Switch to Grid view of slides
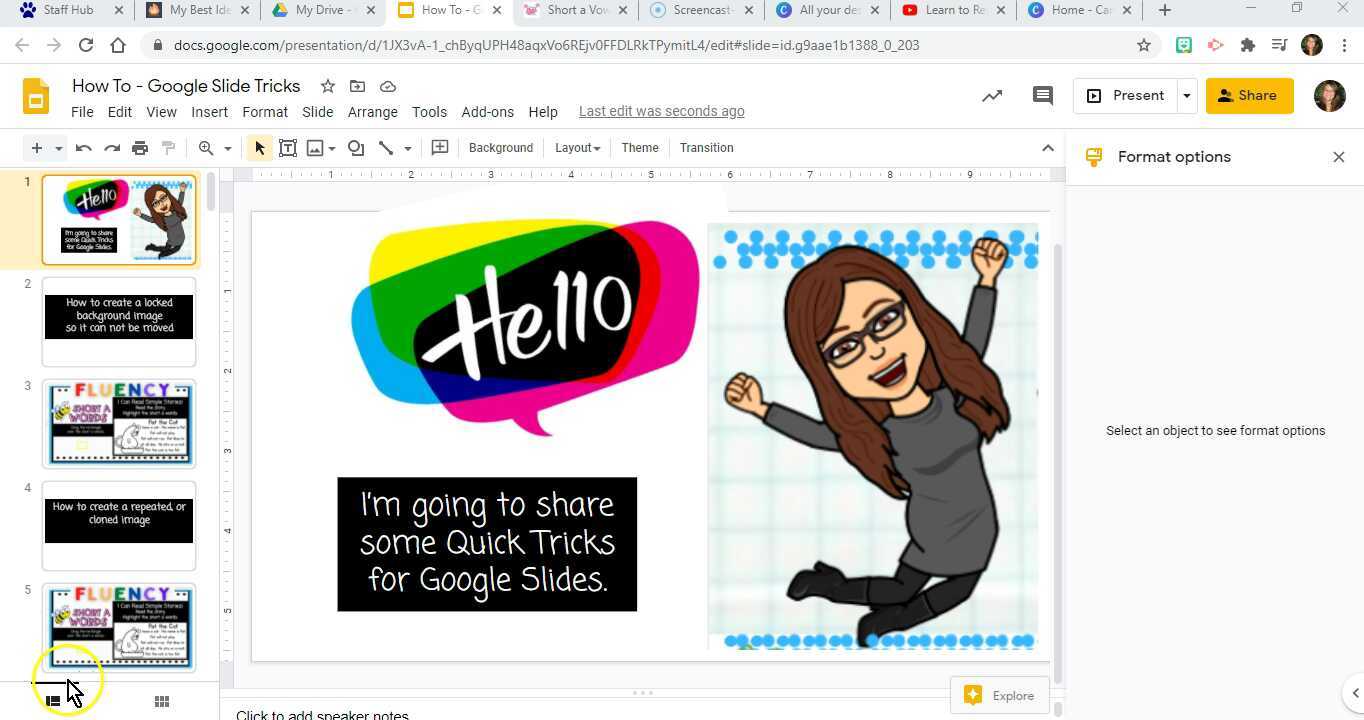Viewport: 1364px width, 720px height. [x=161, y=700]
